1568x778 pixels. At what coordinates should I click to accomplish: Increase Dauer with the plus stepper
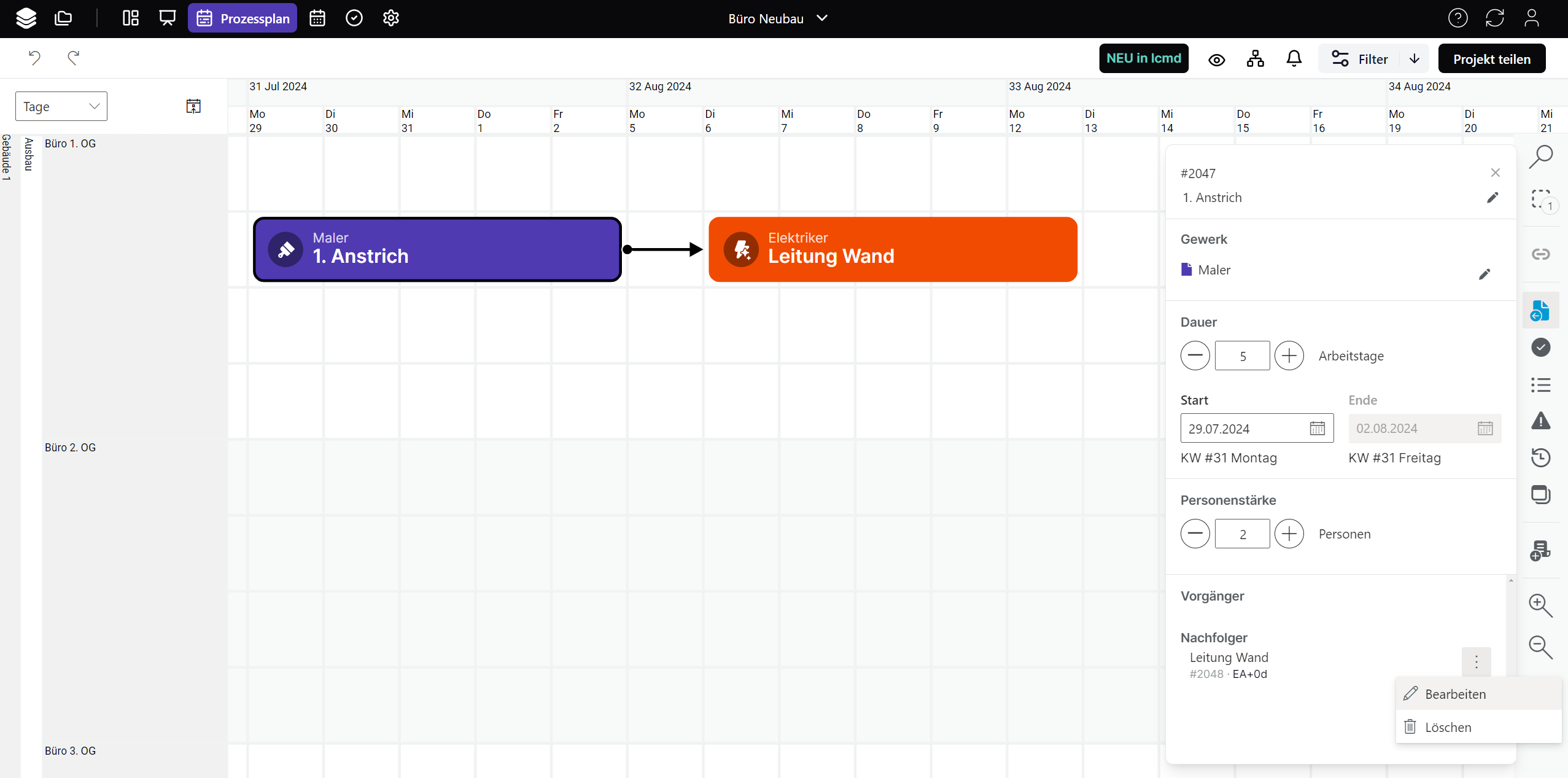click(1289, 356)
